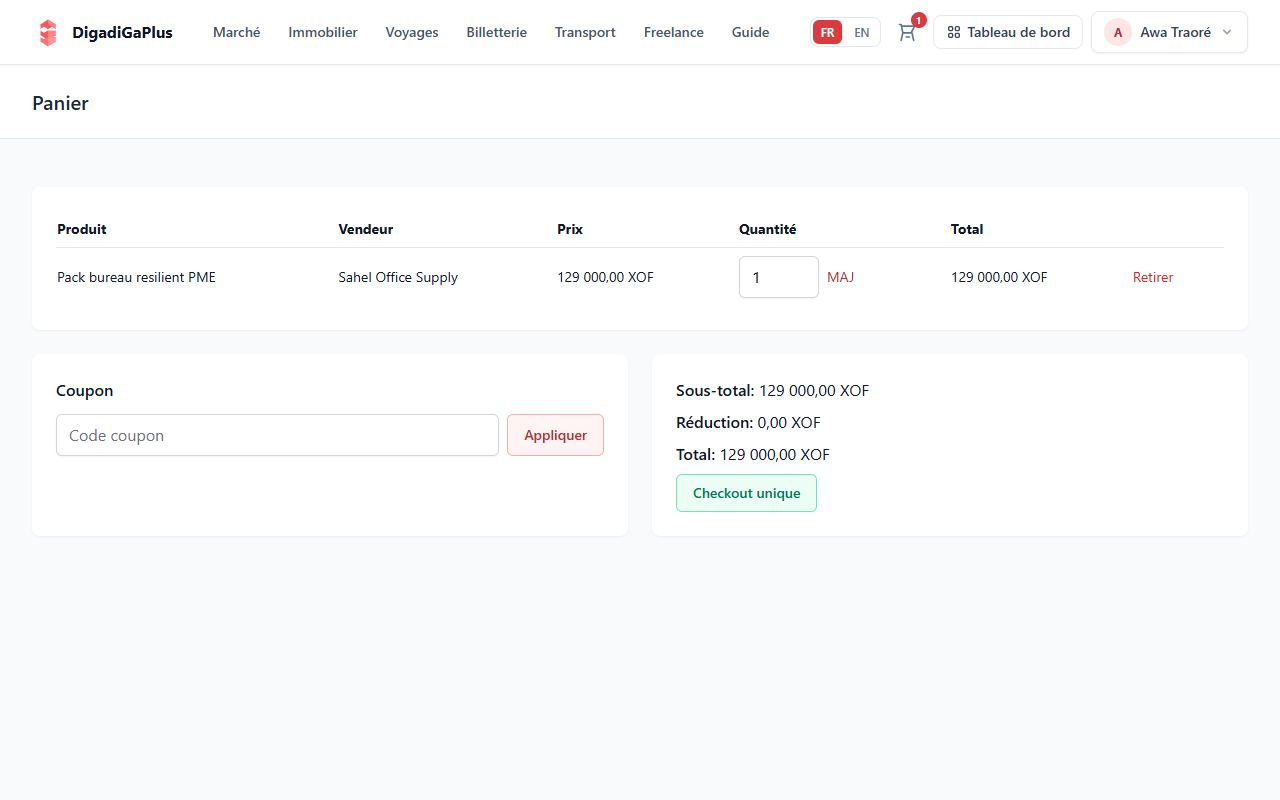Click Retirer to remove the product

point(1153,277)
